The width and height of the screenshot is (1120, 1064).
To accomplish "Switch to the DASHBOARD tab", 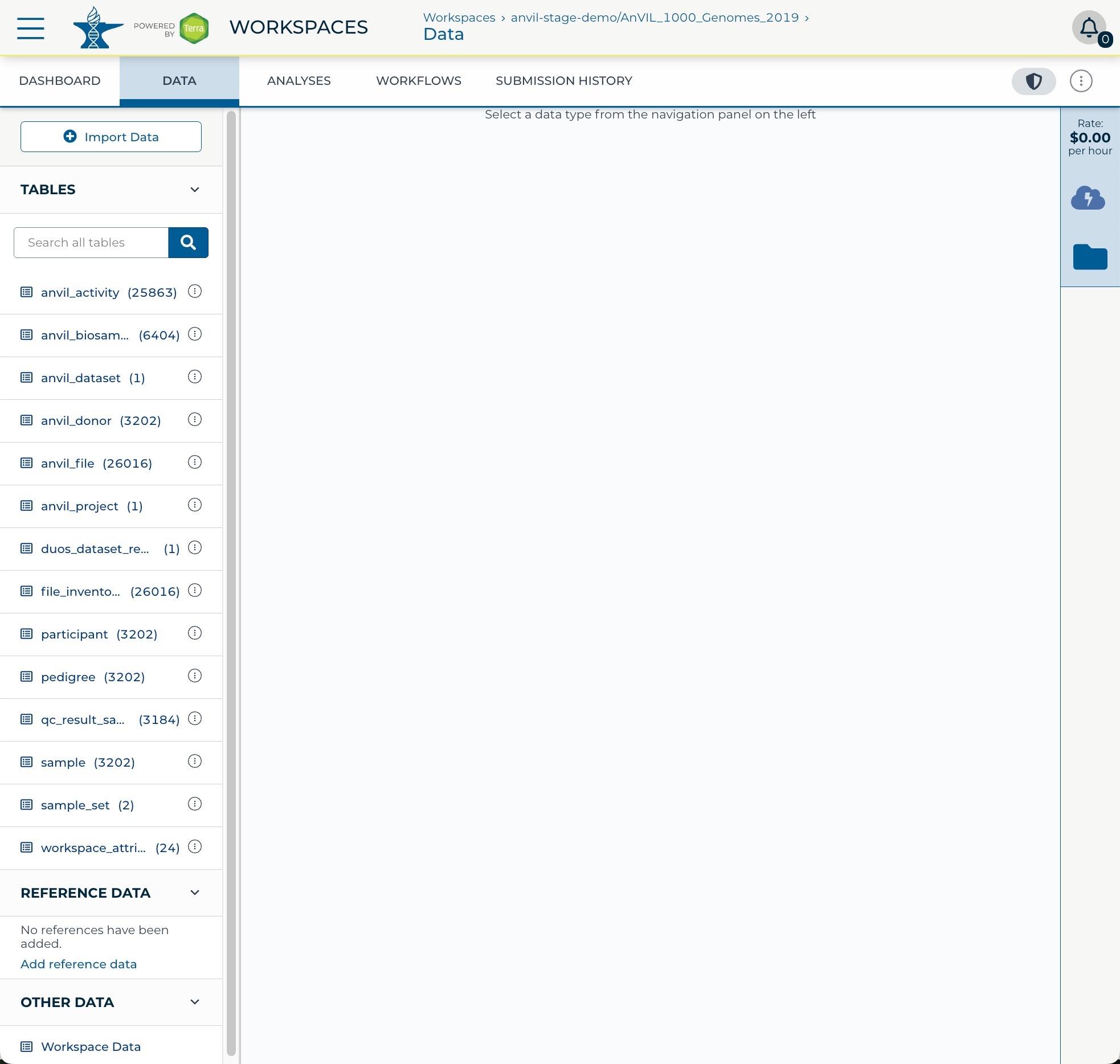I will pyautogui.click(x=60, y=81).
